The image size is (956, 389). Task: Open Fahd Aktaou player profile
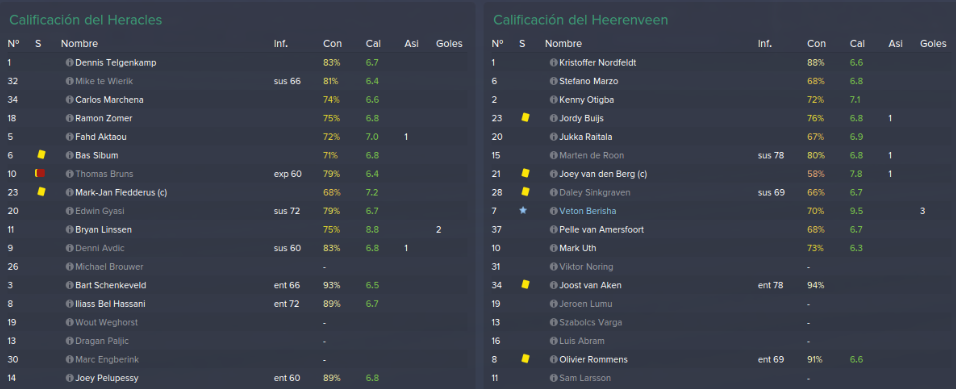coord(101,137)
